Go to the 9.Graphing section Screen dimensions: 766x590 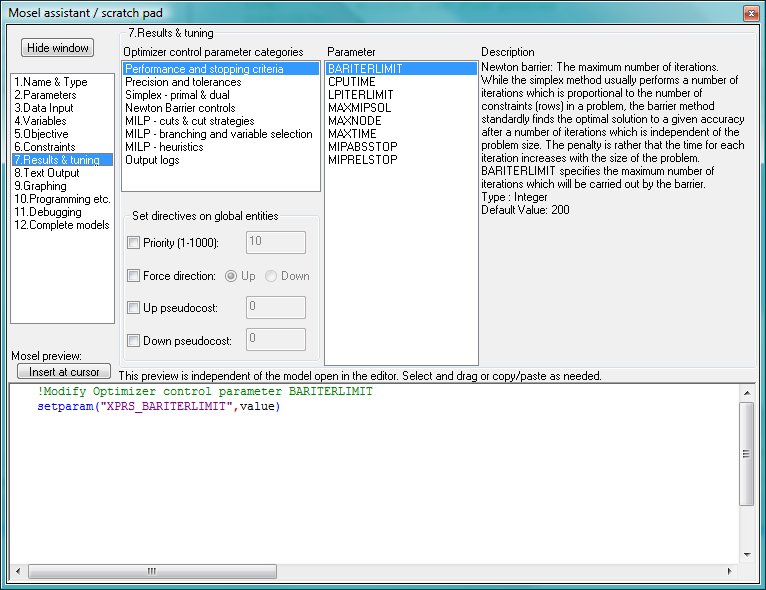(41, 186)
